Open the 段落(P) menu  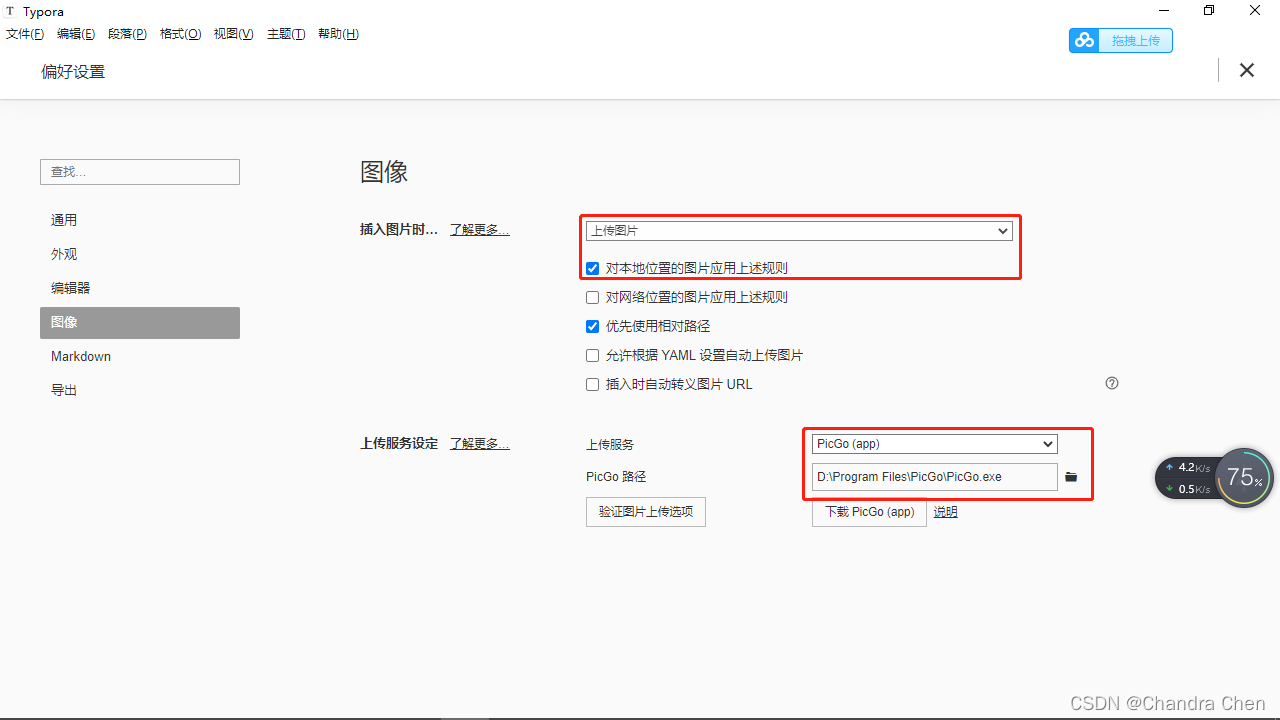click(x=127, y=34)
